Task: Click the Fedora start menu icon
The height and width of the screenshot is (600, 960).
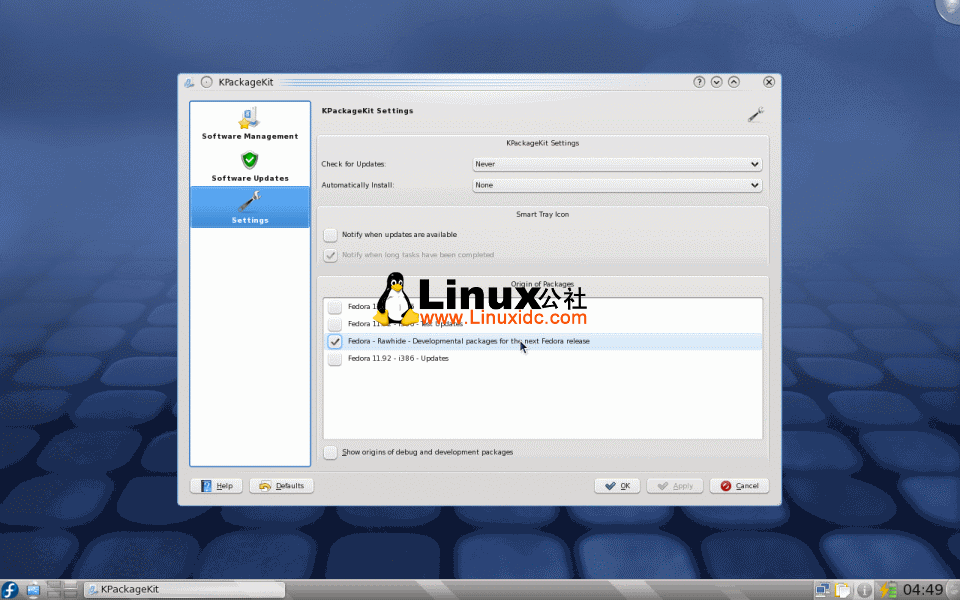Action: click(x=8, y=589)
